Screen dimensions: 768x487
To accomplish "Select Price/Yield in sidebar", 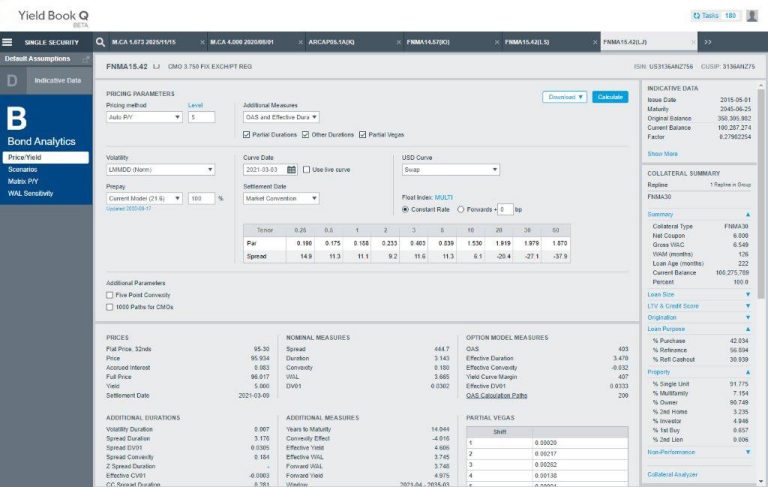I will (46, 157).
